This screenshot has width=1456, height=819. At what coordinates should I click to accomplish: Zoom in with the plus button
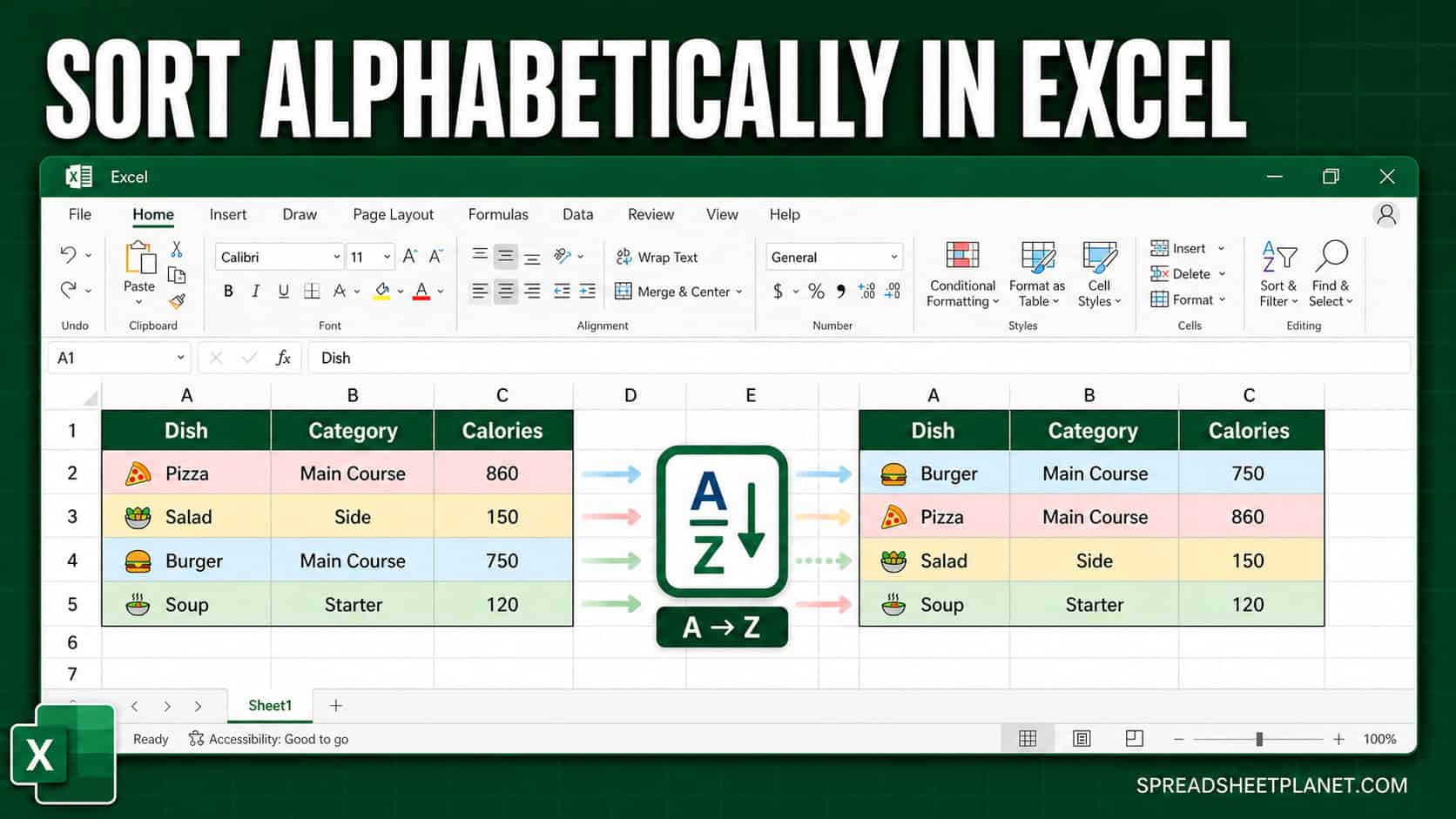pyautogui.click(x=1339, y=739)
